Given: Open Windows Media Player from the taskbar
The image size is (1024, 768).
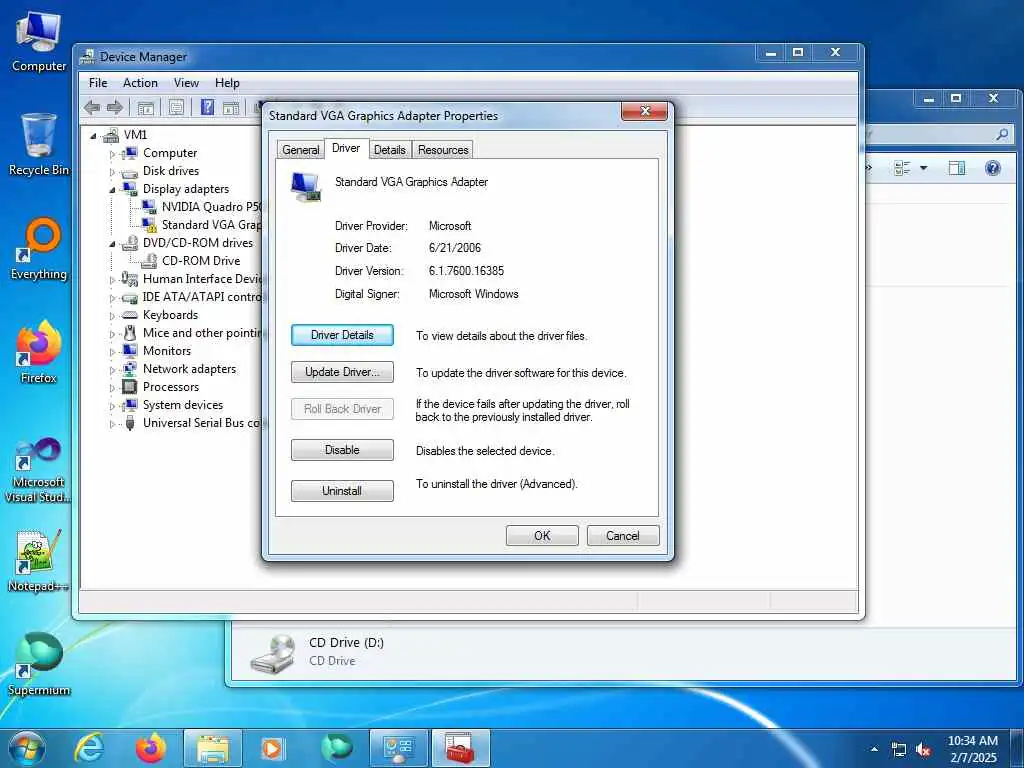Looking at the screenshot, I should point(272,748).
